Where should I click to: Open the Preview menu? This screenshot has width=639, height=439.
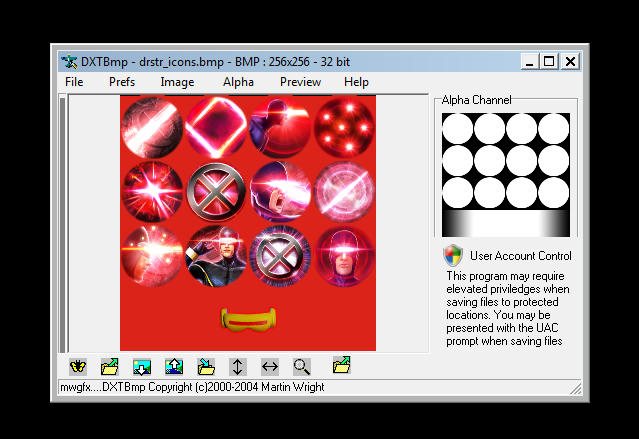300,82
